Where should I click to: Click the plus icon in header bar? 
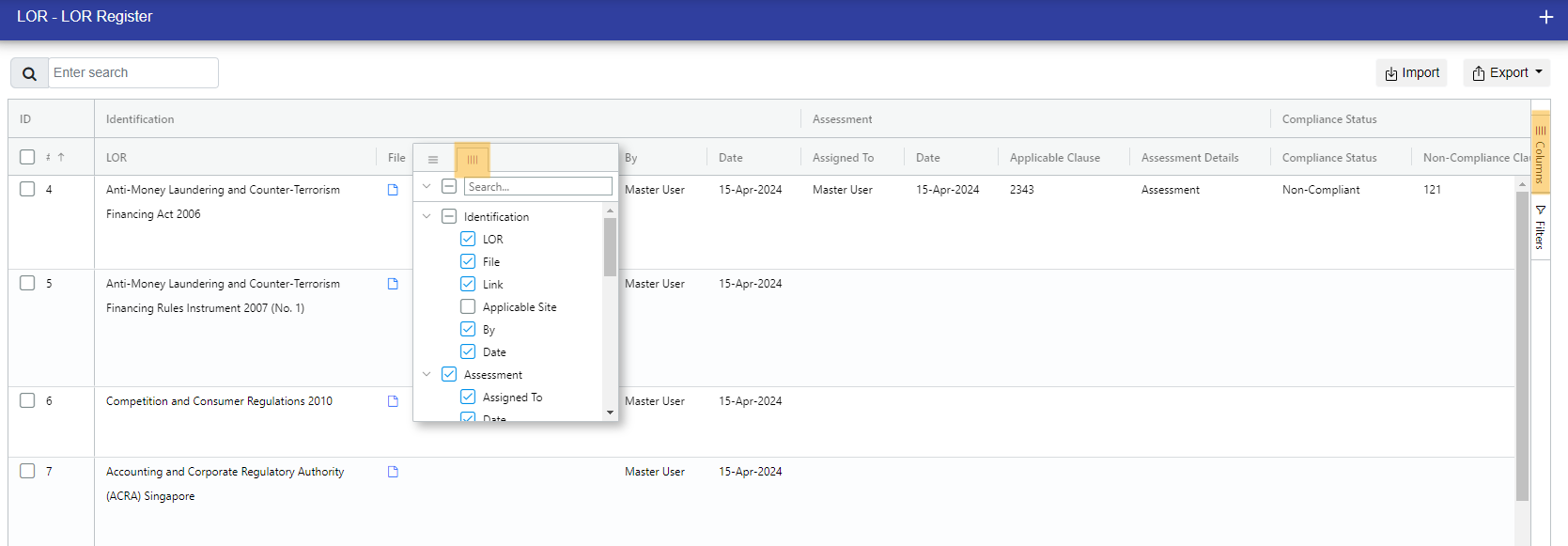[x=1545, y=17]
